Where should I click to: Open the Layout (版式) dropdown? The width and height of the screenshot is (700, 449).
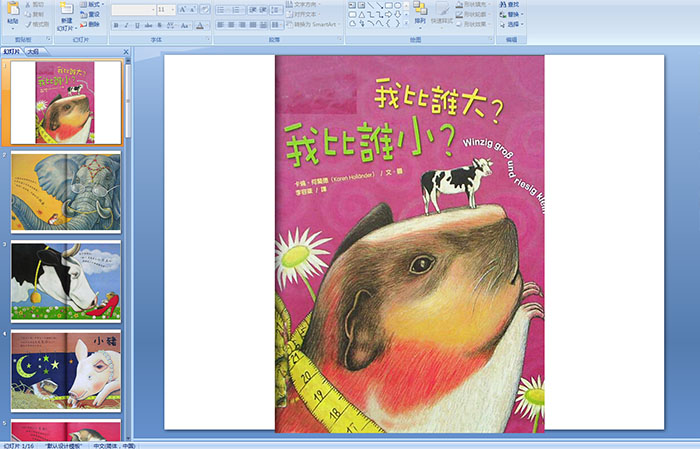tap(92, 4)
